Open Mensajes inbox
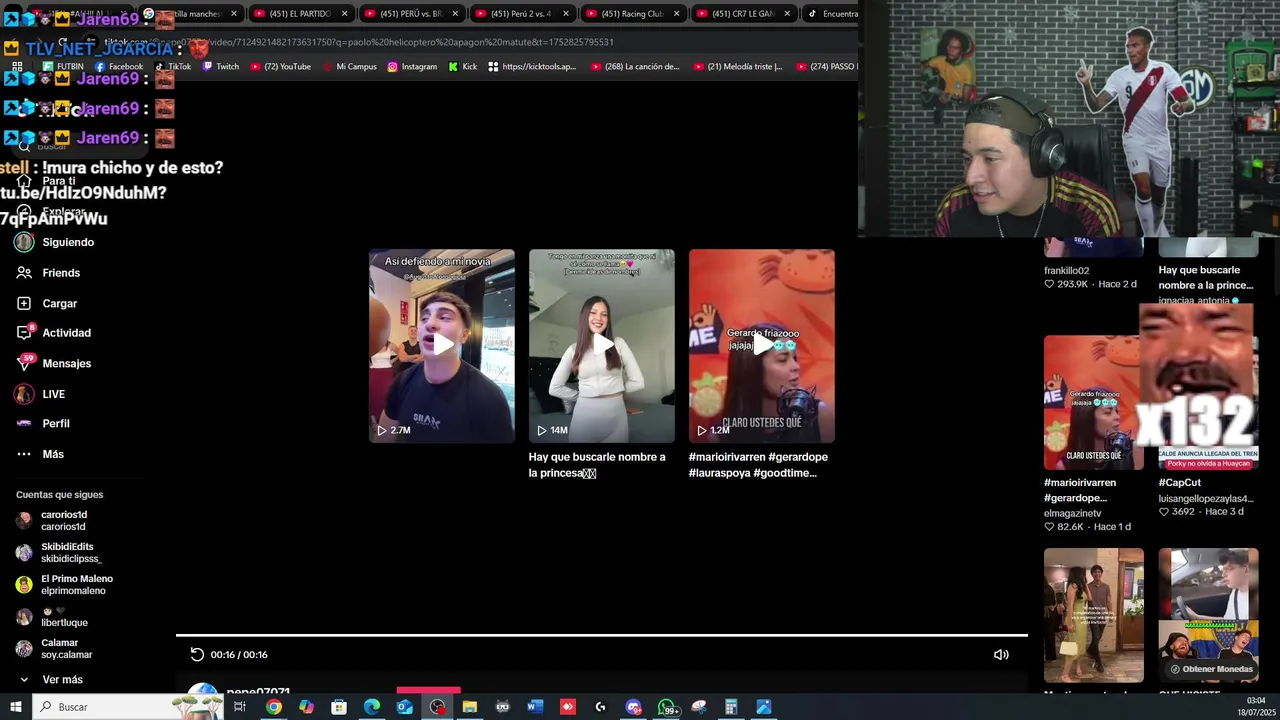This screenshot has width=1280, height=720. click(66, 364)
